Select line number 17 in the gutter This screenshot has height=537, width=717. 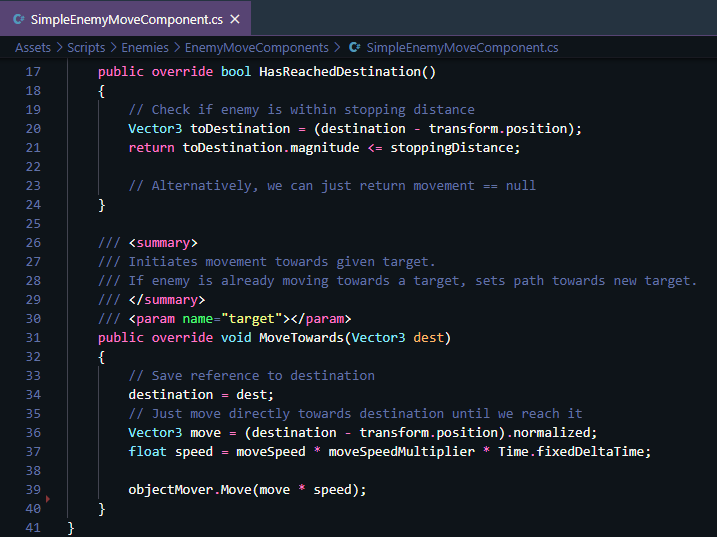[32, 72]
